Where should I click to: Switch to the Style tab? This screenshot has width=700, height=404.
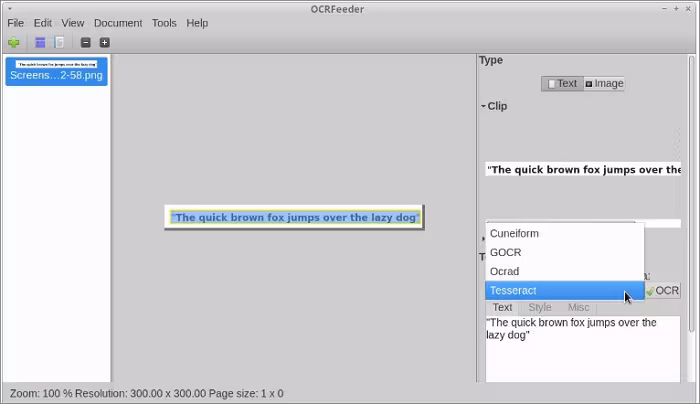pyautogui.click(x=540, y=307)
